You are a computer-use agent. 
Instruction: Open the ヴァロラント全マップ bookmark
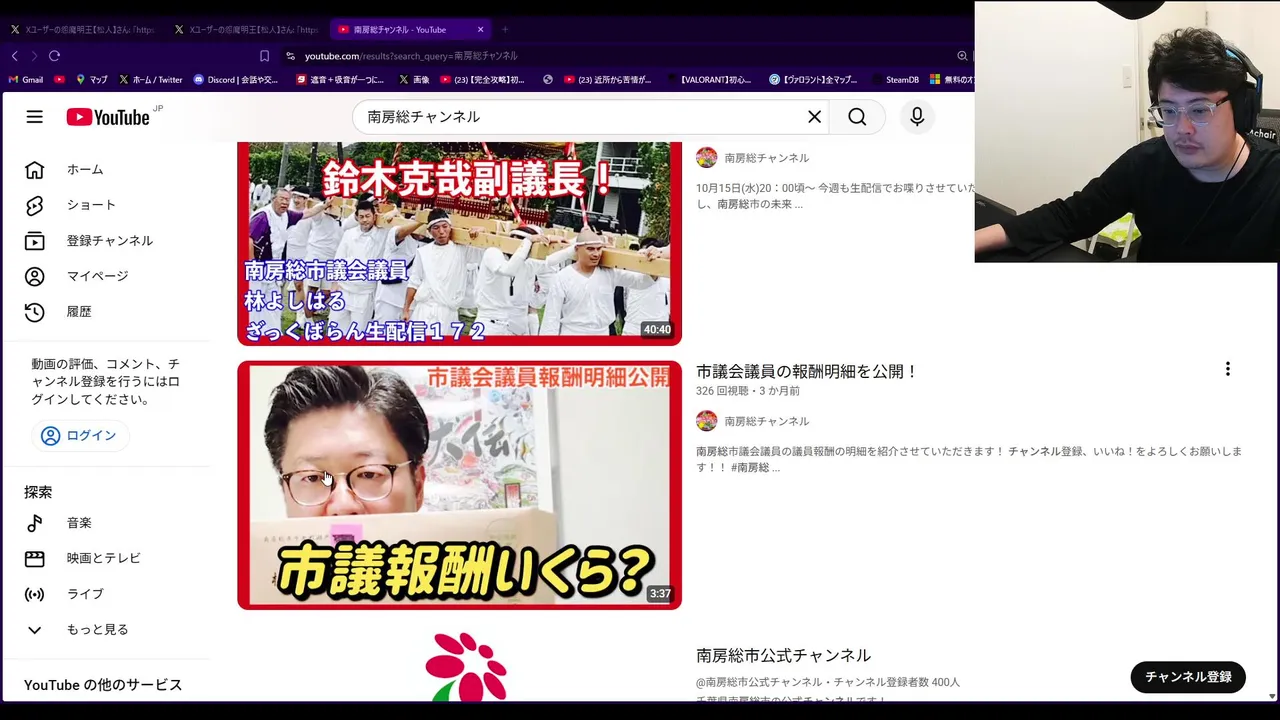coord(814,80)
